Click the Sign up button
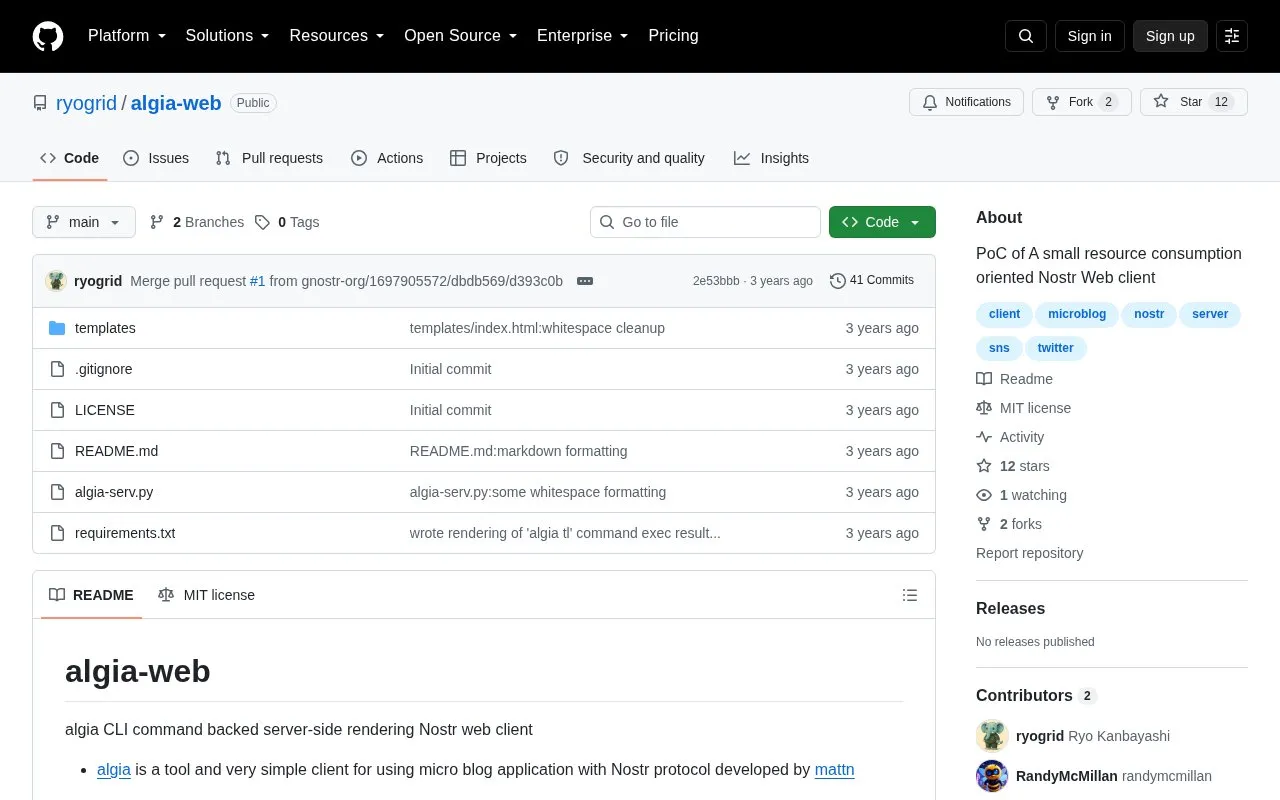Screen dimensions: 1280x800 (1170, 36)
